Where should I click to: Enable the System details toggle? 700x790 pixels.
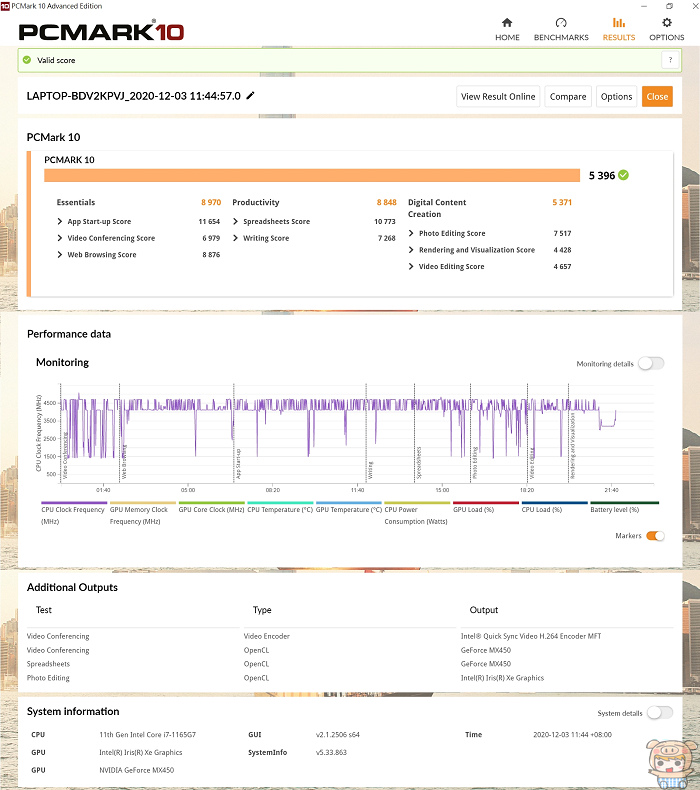pos(659,713)
